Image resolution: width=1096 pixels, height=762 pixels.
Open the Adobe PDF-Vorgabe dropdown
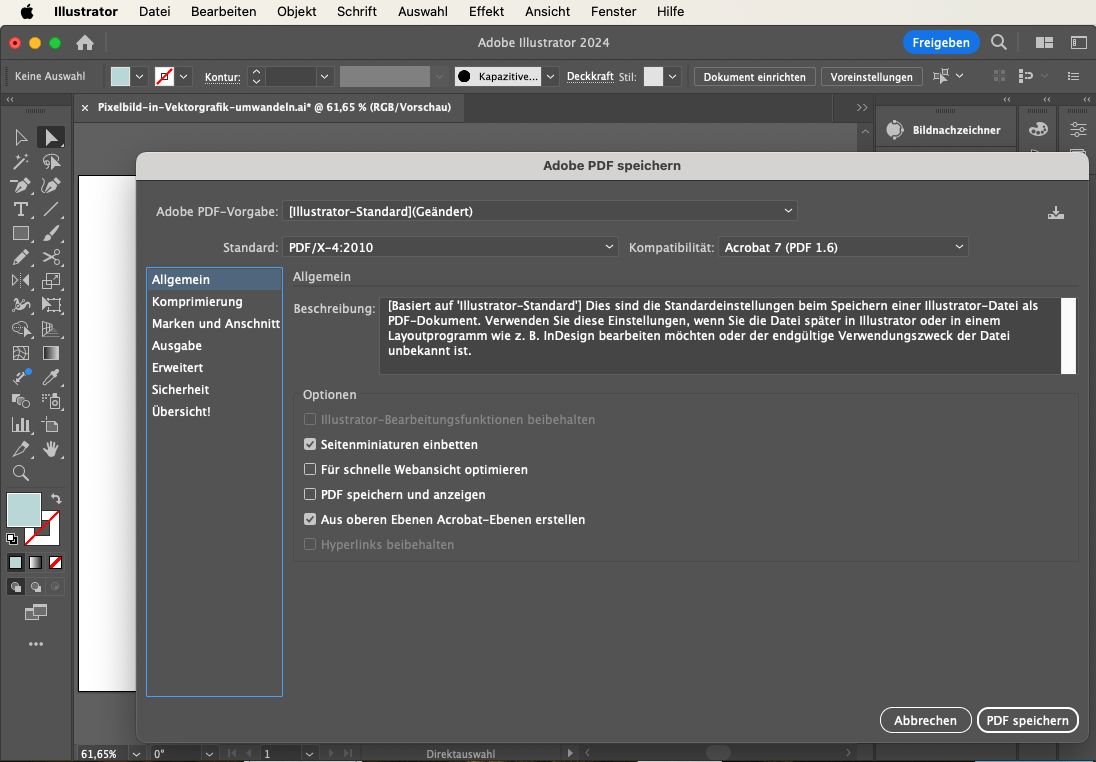[540, 211]
